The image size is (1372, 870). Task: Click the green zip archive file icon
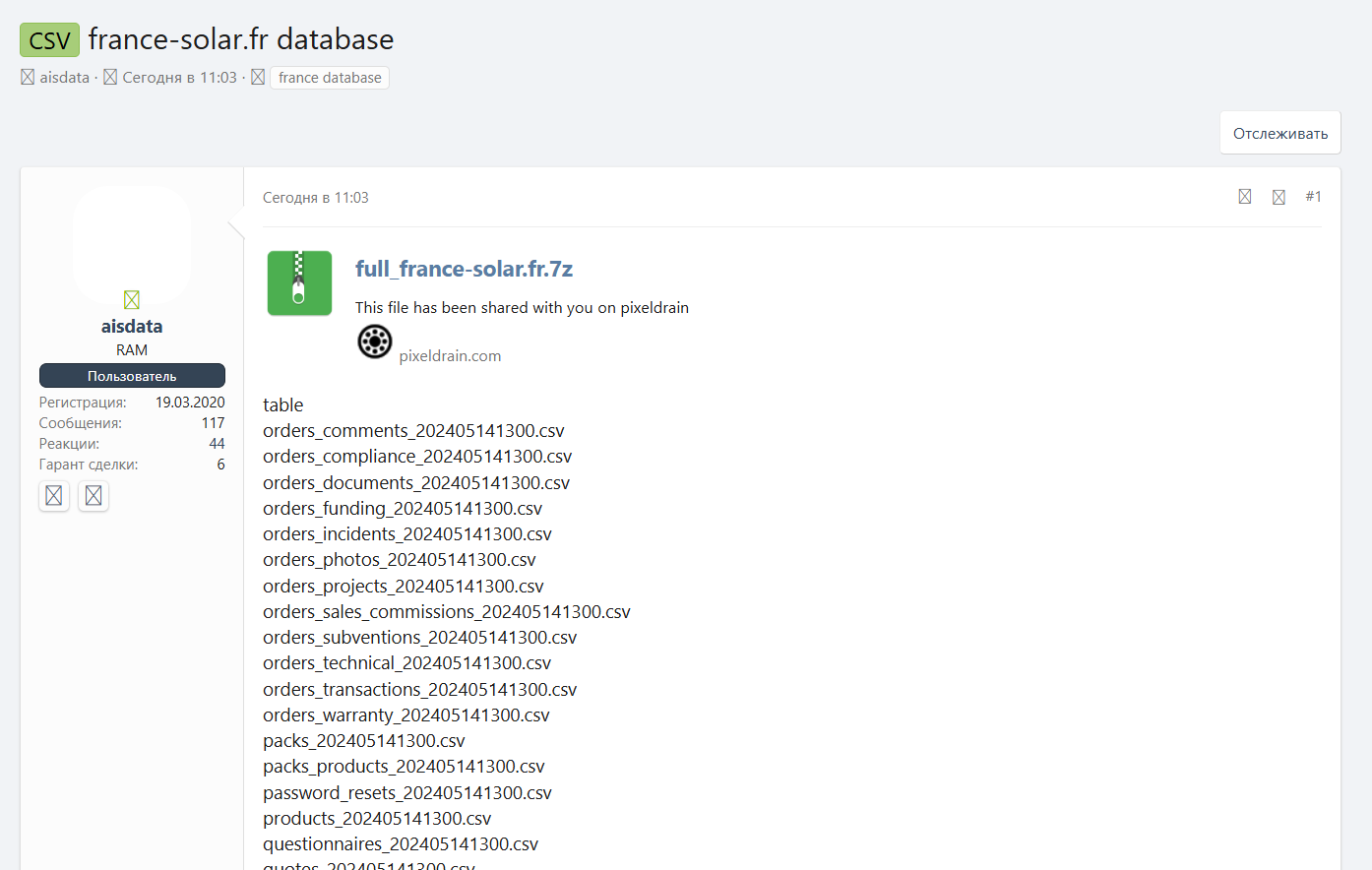(x=299, y=283)
